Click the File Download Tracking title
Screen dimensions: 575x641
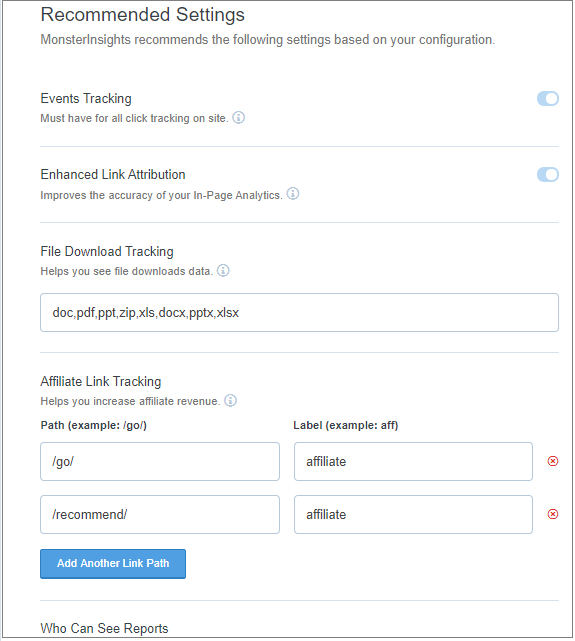point(107,251)
